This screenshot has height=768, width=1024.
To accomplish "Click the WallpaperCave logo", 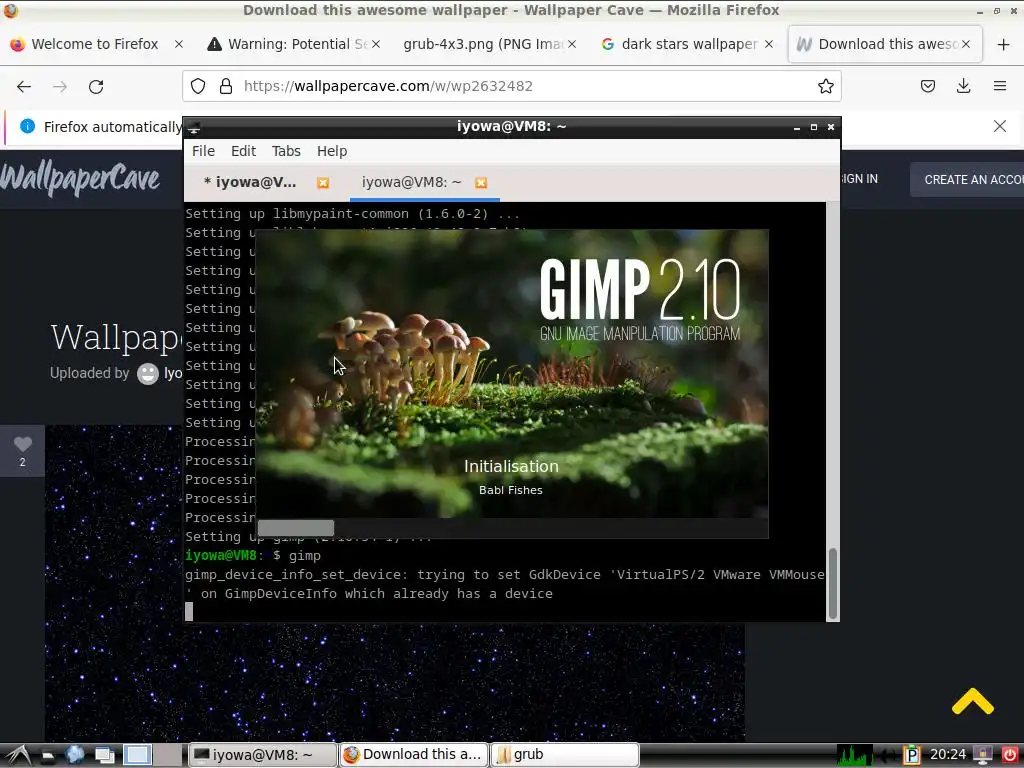I will click(80, 179).
